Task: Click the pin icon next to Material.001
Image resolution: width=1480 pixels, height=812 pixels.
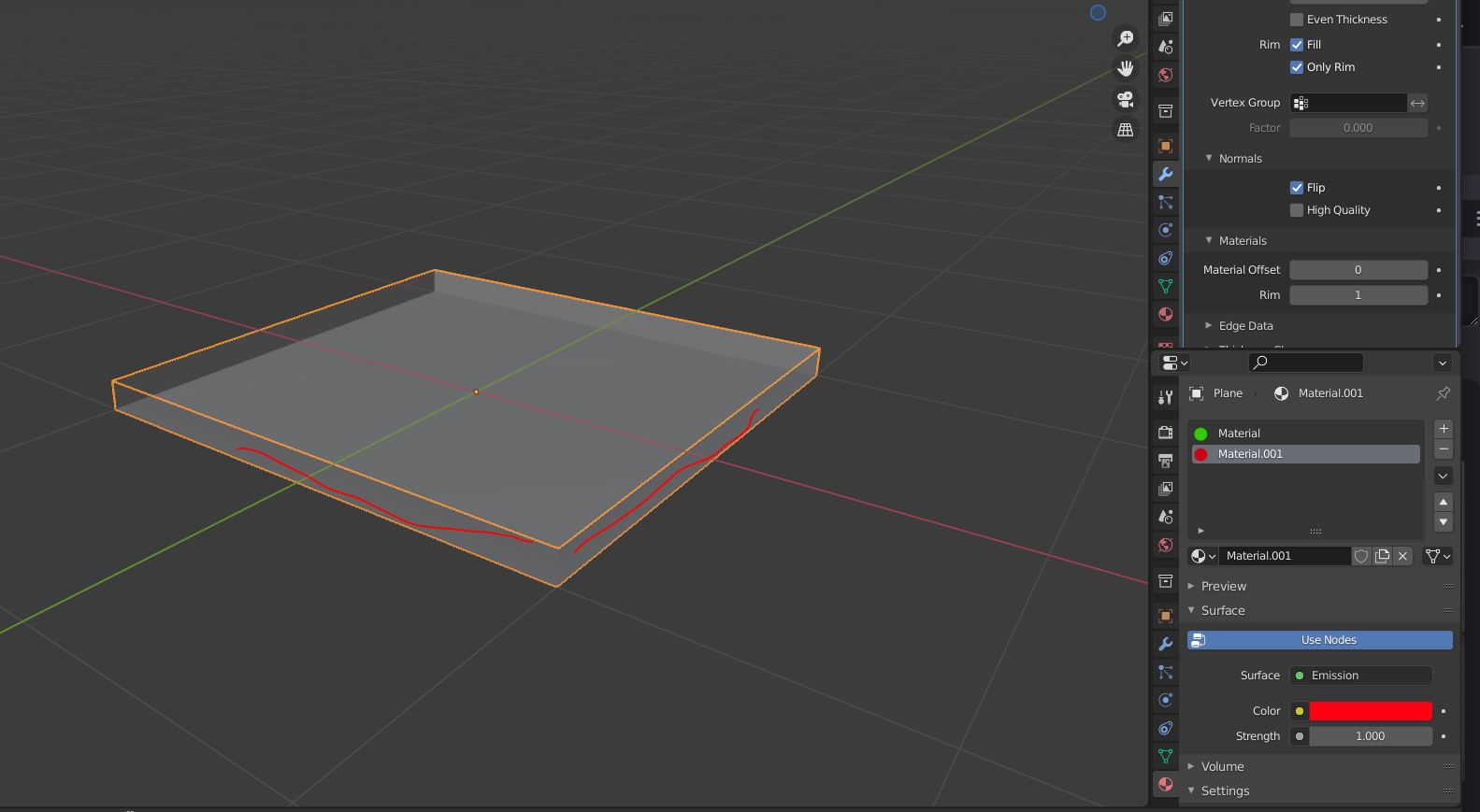Action: pyautogui.click(x=1443, y=393)
